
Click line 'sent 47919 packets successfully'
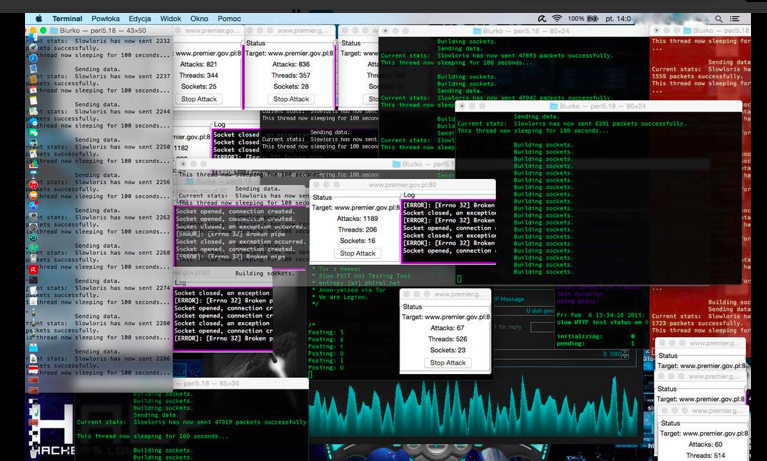point(191,422)
